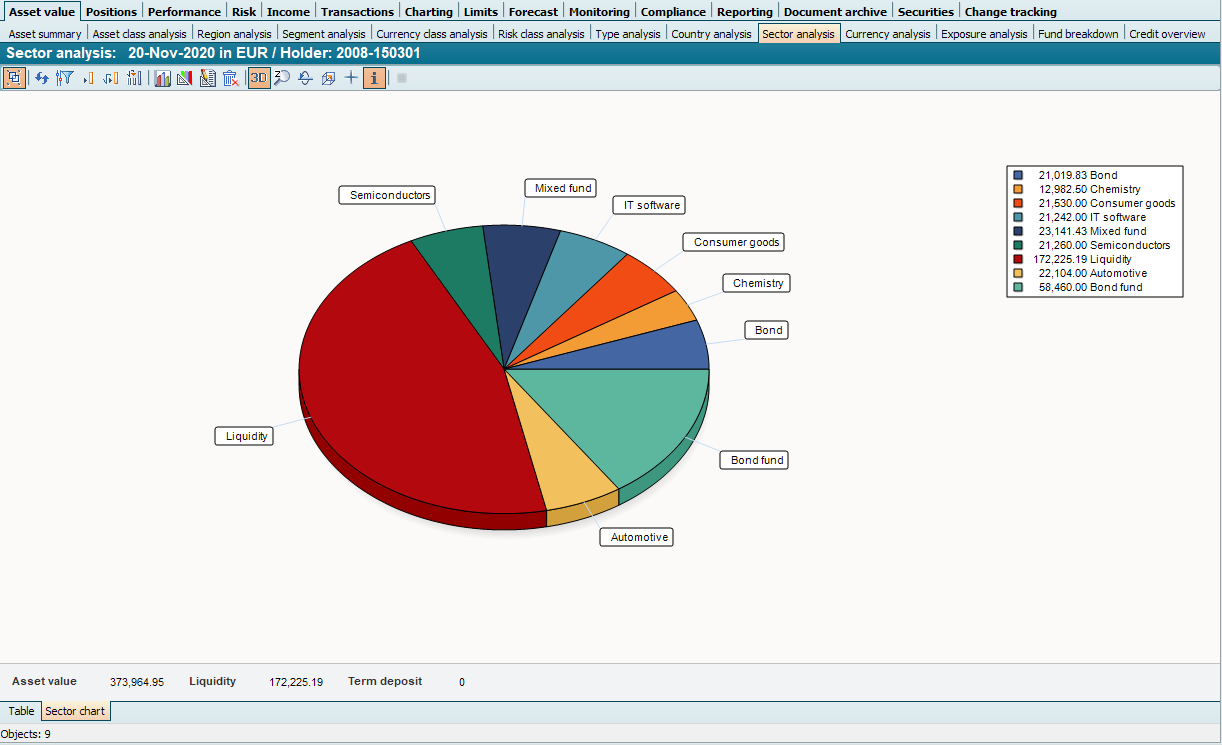The height and width of the screenshot is (745, 1222).
Task: Click the bar chart icon in toolbar
Action: (x=162, y=78)
